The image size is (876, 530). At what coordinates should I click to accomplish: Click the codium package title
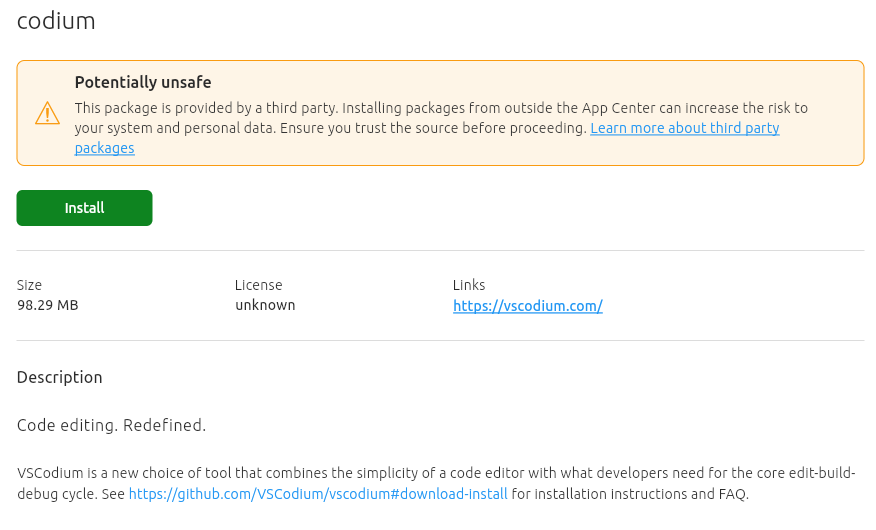56,21
